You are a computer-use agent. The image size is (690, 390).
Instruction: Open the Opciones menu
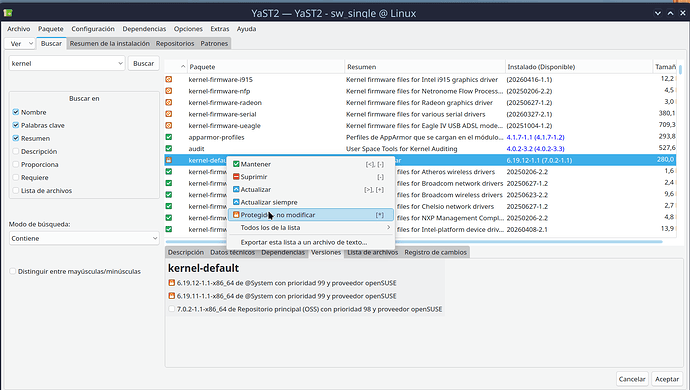(x=188, y=29)
